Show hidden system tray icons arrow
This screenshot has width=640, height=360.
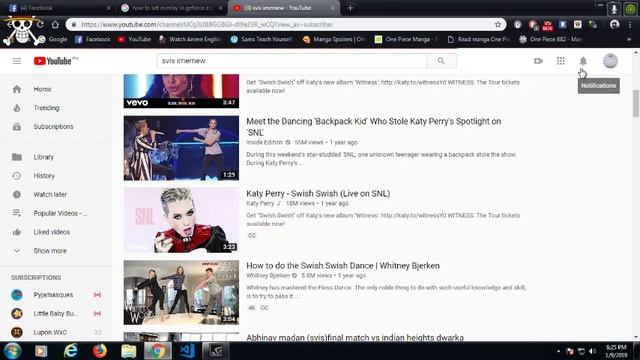(558, 351)
